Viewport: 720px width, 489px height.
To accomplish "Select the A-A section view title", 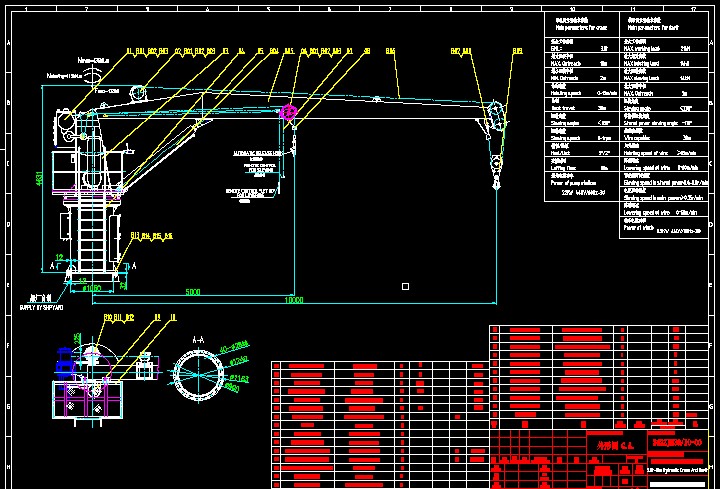I will [198, 339].
